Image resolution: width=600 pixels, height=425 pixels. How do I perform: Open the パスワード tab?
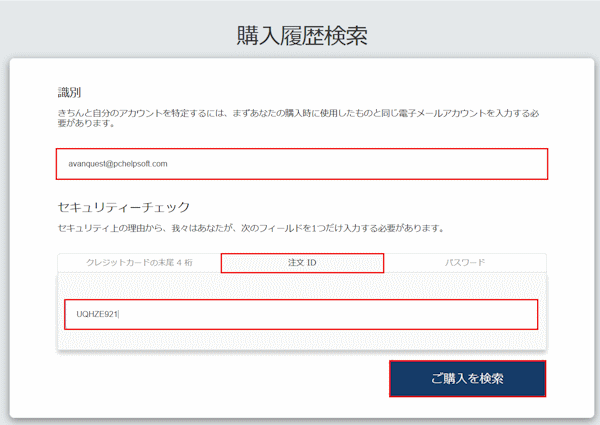click(x=465, y=262)
